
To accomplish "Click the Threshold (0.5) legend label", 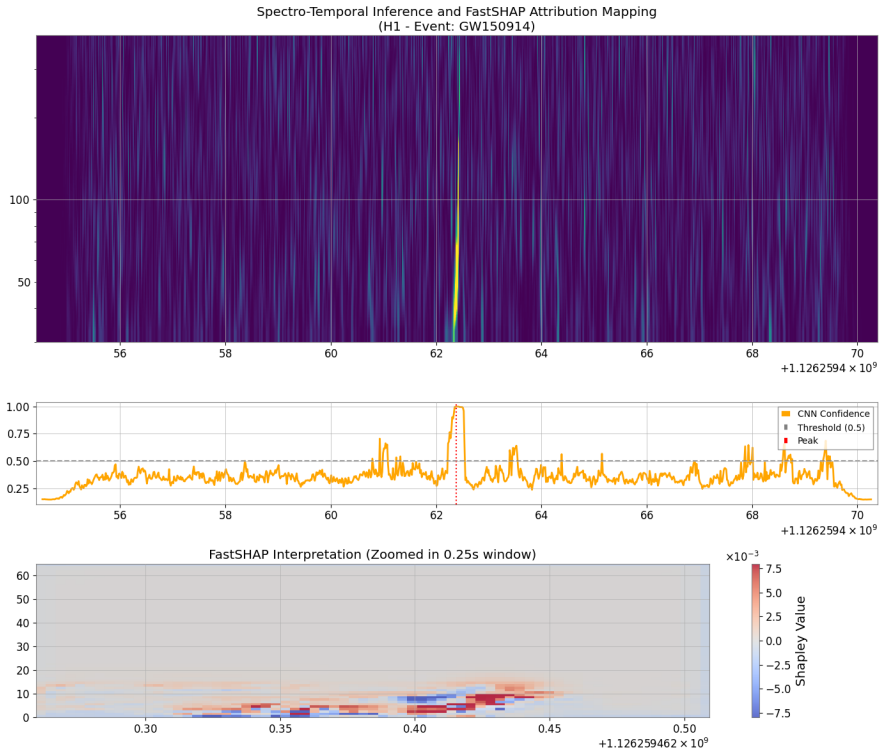I will click(x=831, y=428).
